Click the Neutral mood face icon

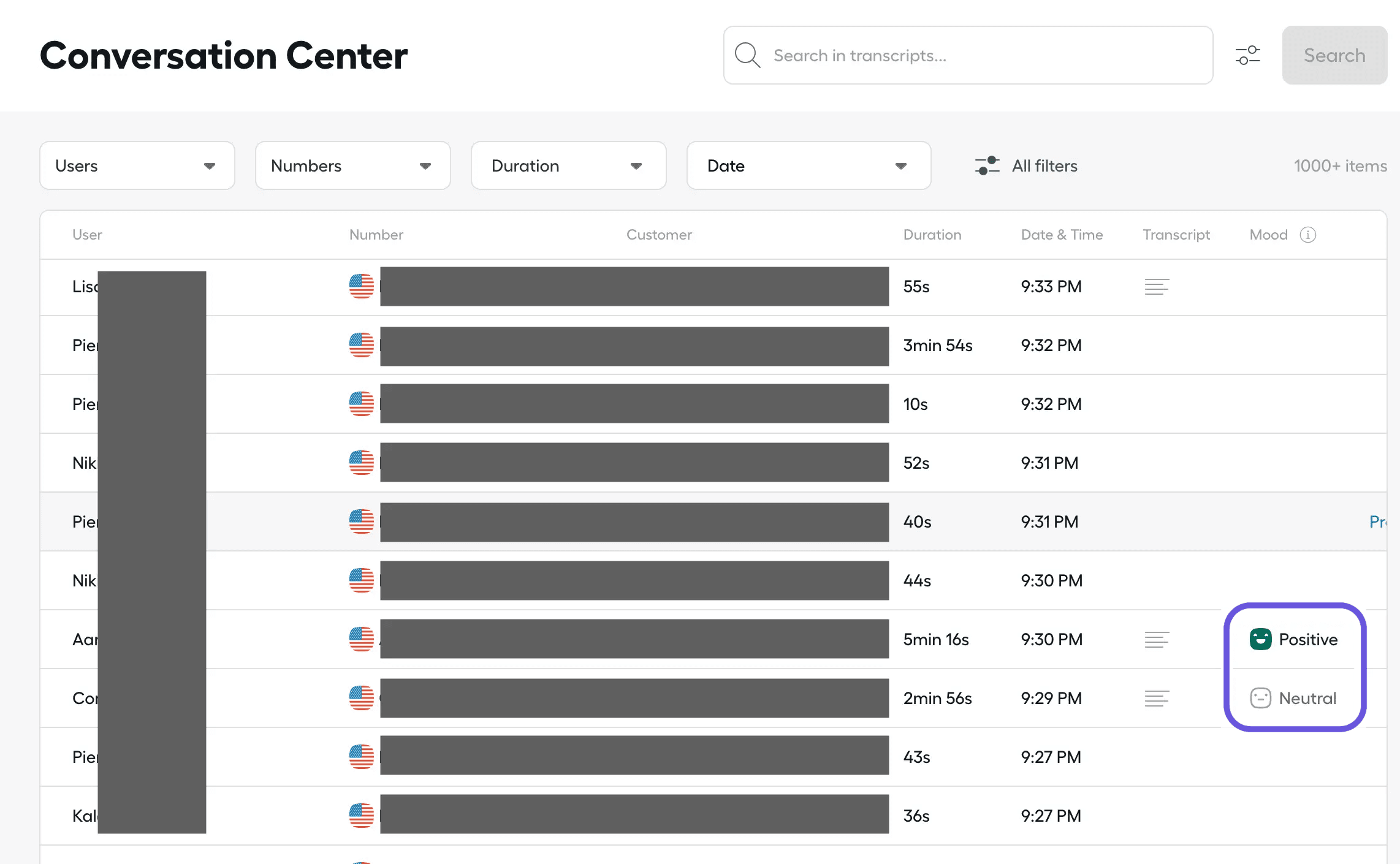pyautogui.click(x=1261, y=698)
